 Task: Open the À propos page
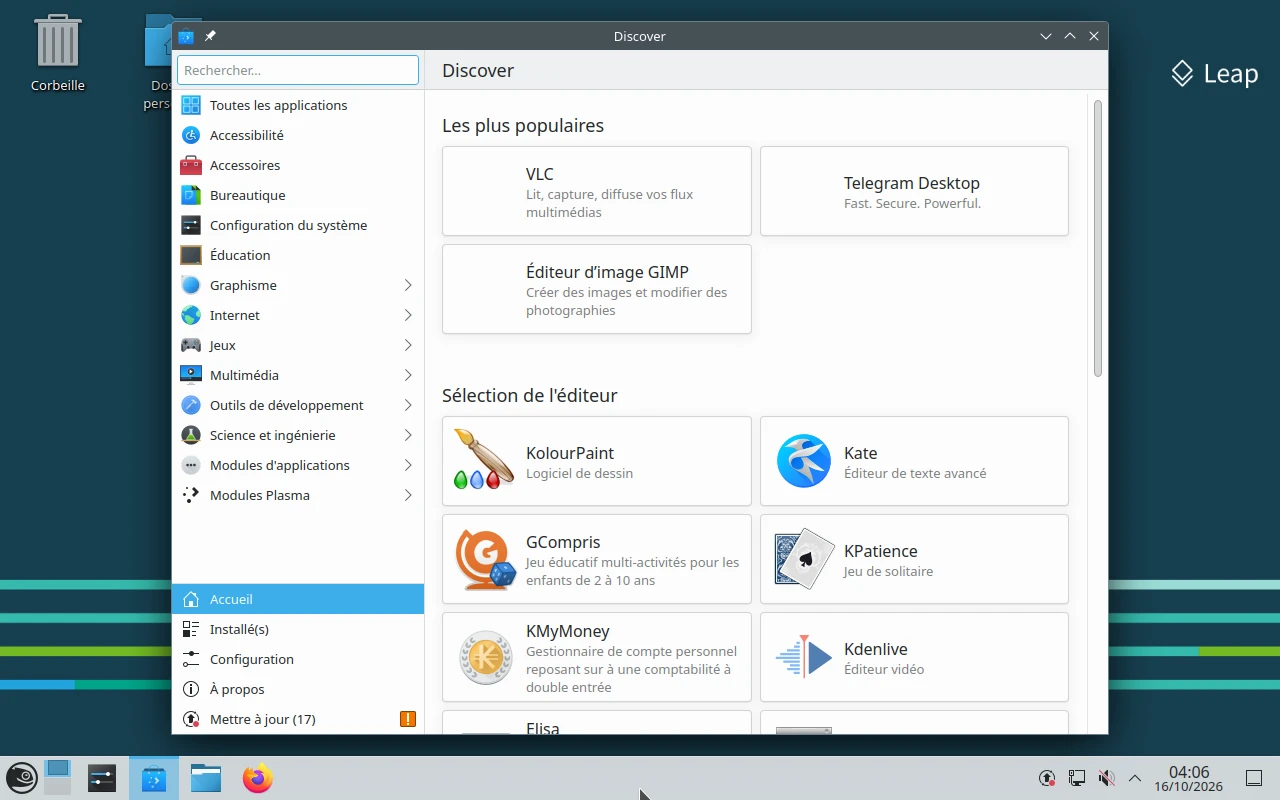298,689
